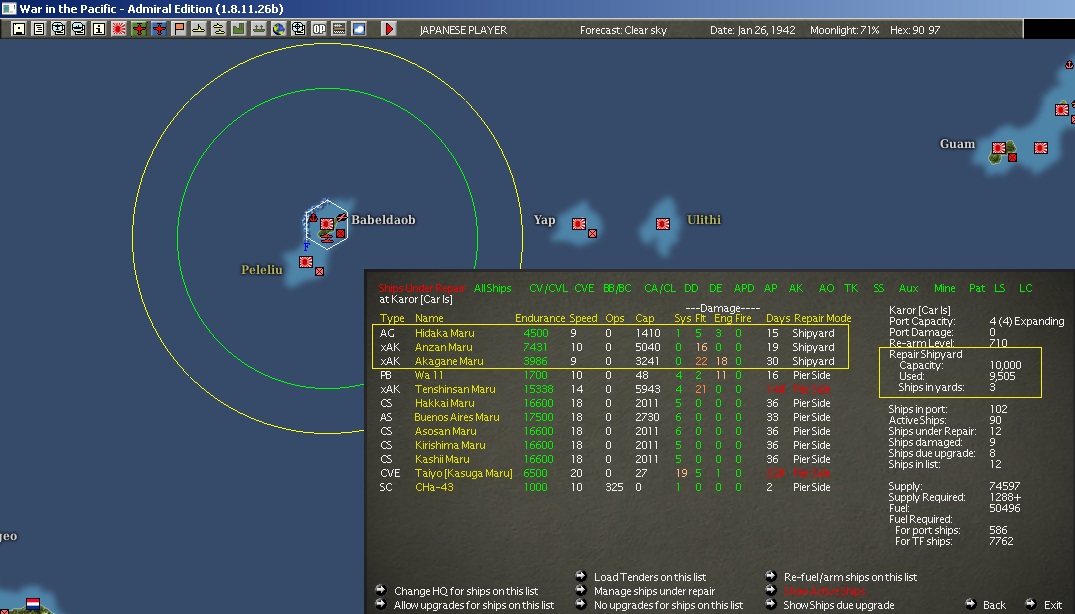1075x614 pixels.
Task: Toggle Show Active Ships
Action: pos(825,591)
